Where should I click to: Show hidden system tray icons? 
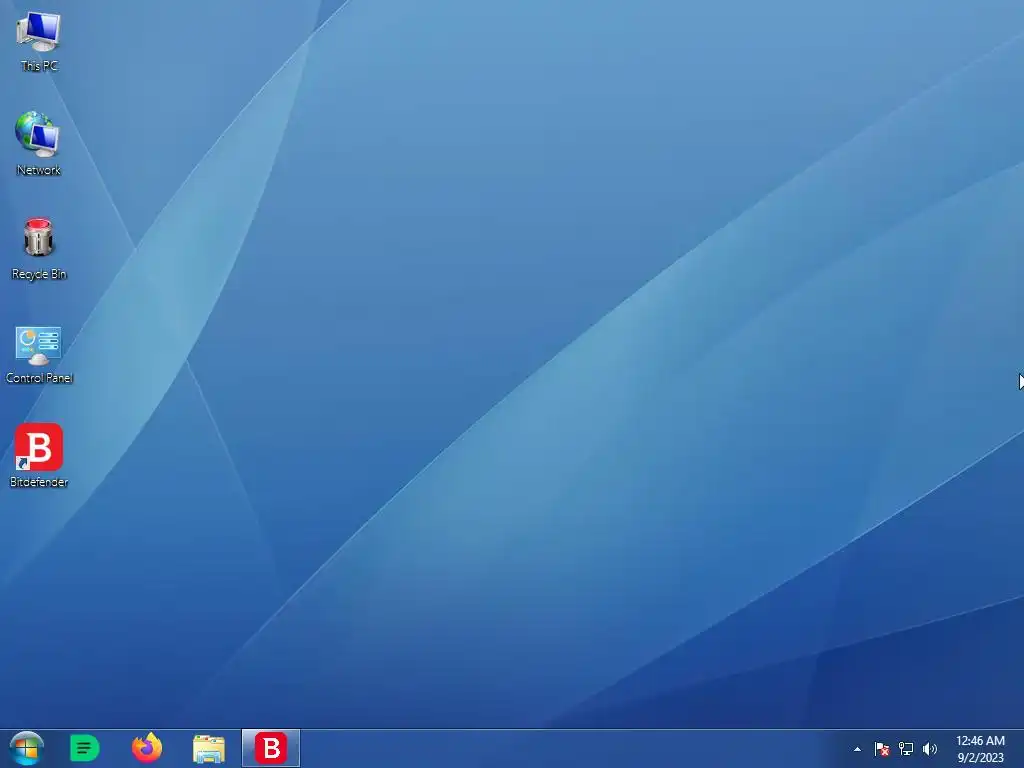[x=857, y=749]
